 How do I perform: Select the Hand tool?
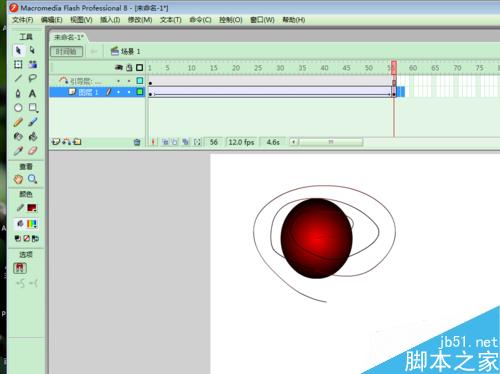tap(18, 179)
